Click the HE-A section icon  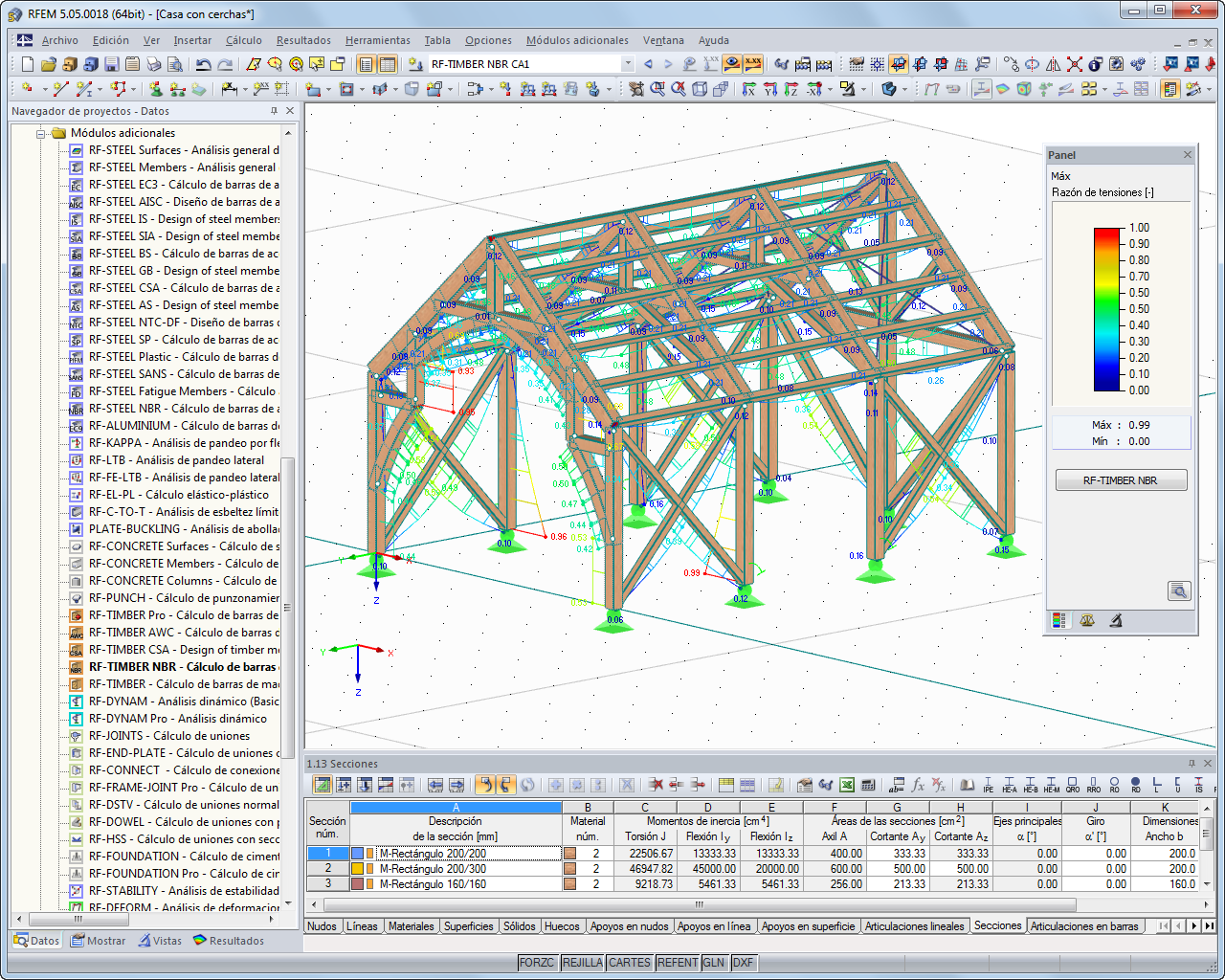pos(1010,785)
